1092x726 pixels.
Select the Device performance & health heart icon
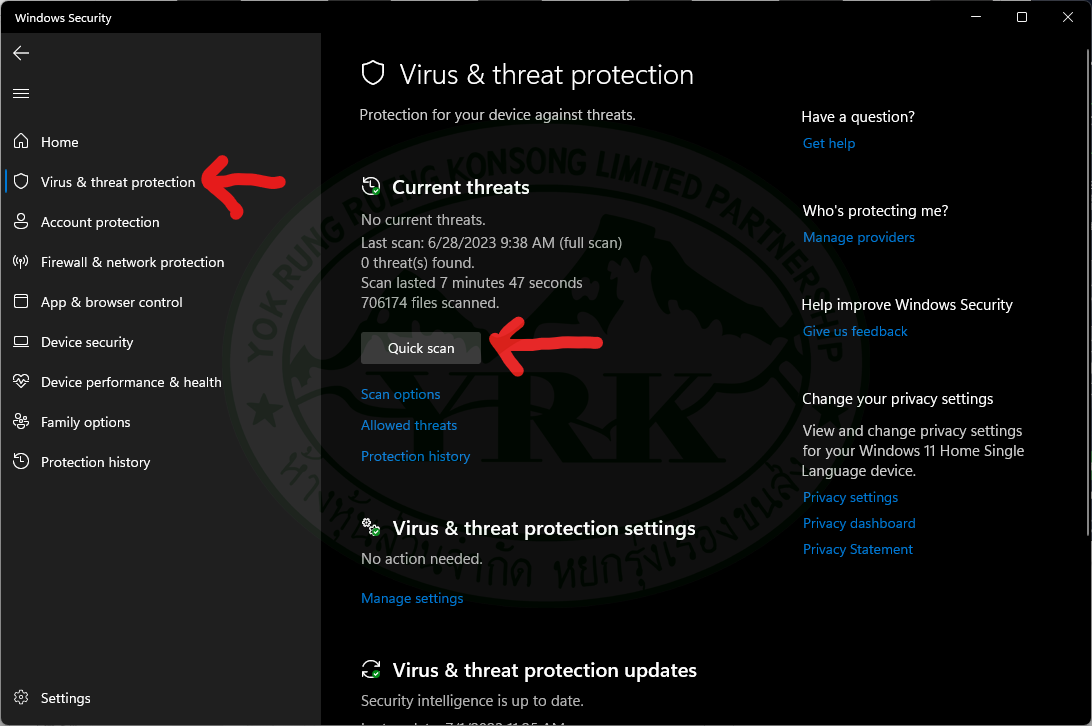pyautogui.click(x=21, y=381)
